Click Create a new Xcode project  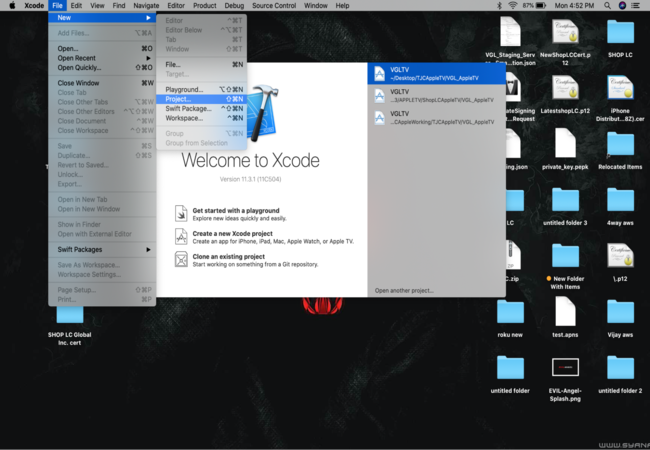point(233,233)
